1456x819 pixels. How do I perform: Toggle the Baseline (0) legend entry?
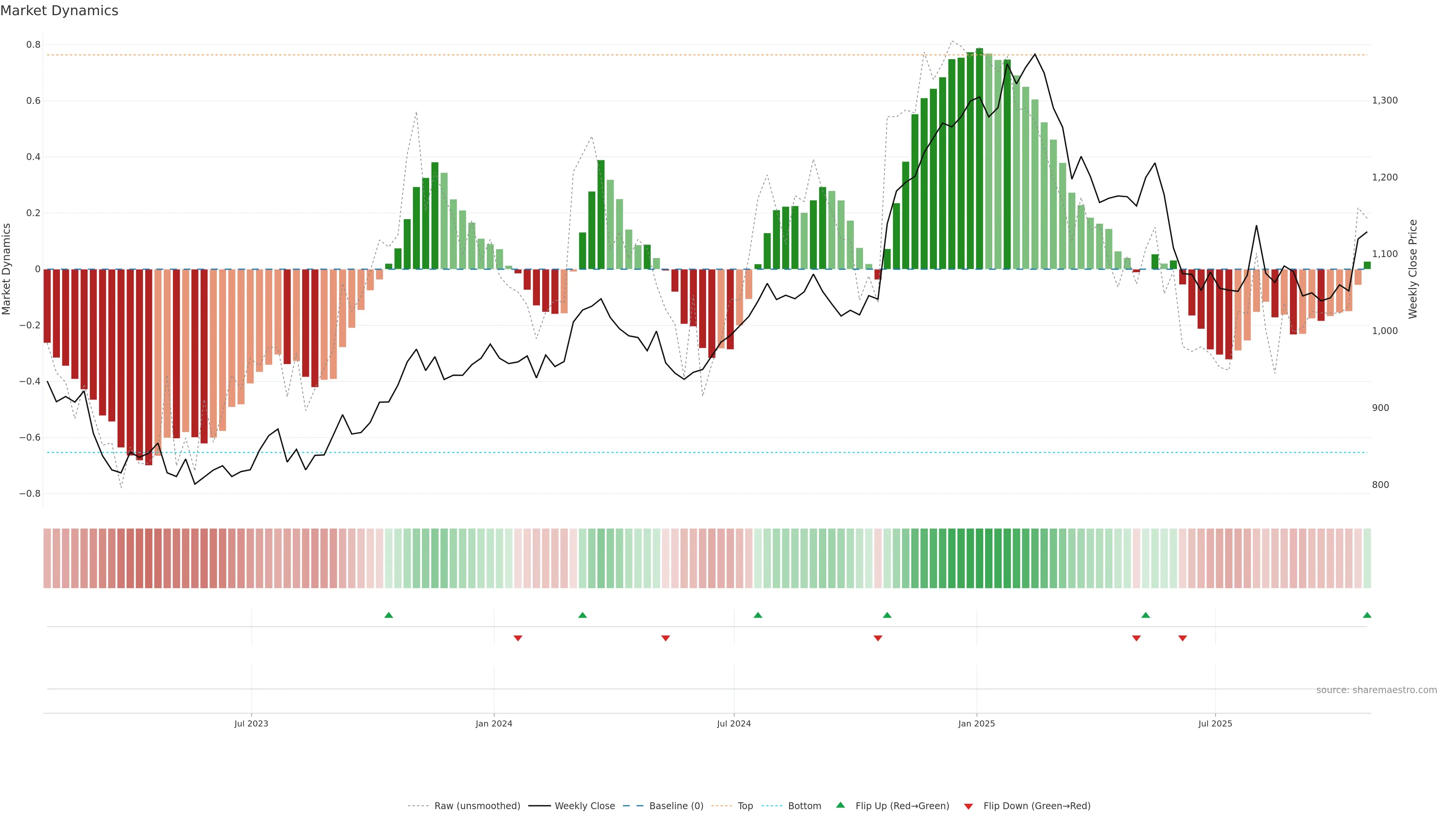676,806
